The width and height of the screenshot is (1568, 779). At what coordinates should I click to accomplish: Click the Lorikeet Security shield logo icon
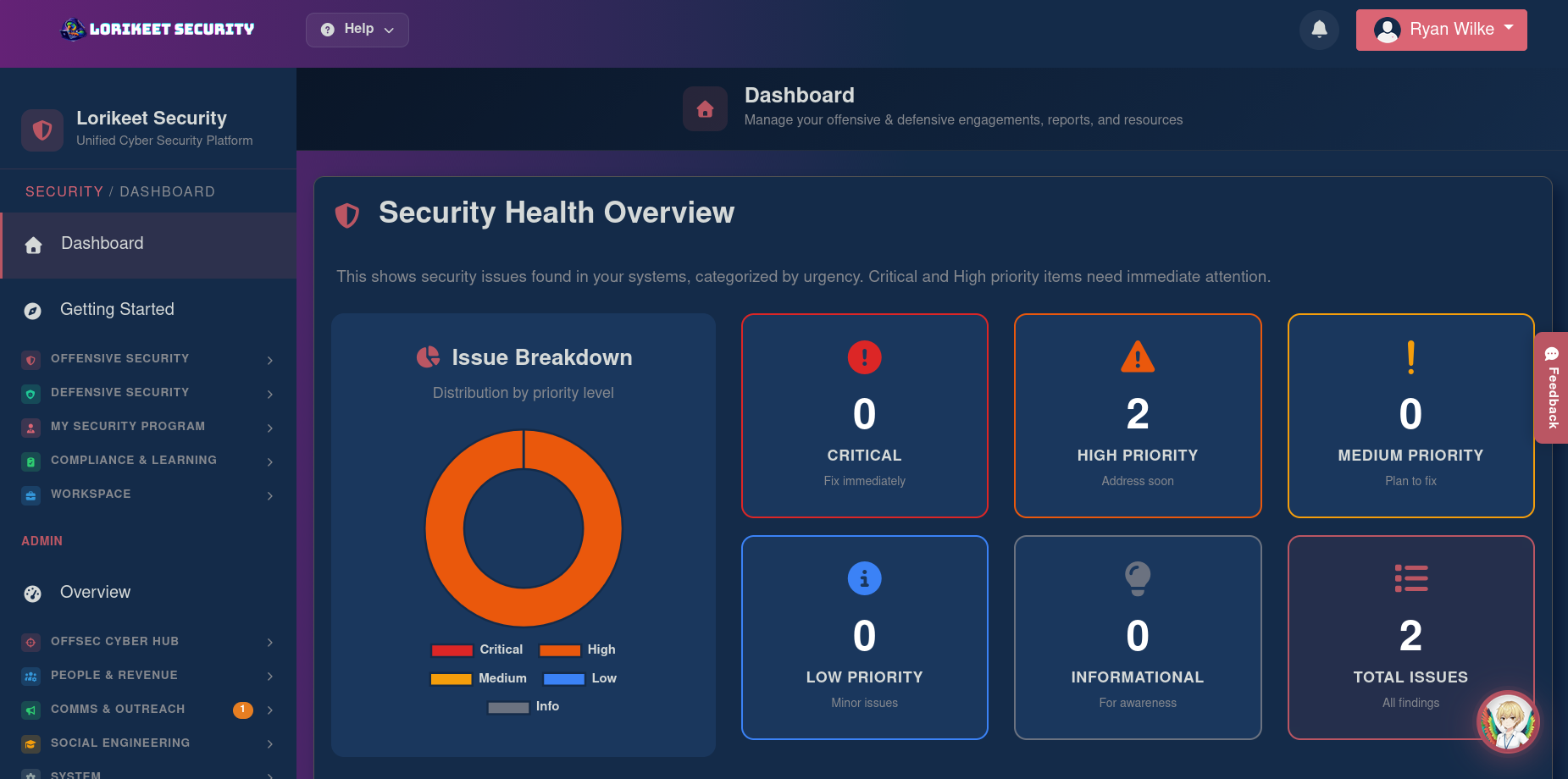[x=42, y=130]
